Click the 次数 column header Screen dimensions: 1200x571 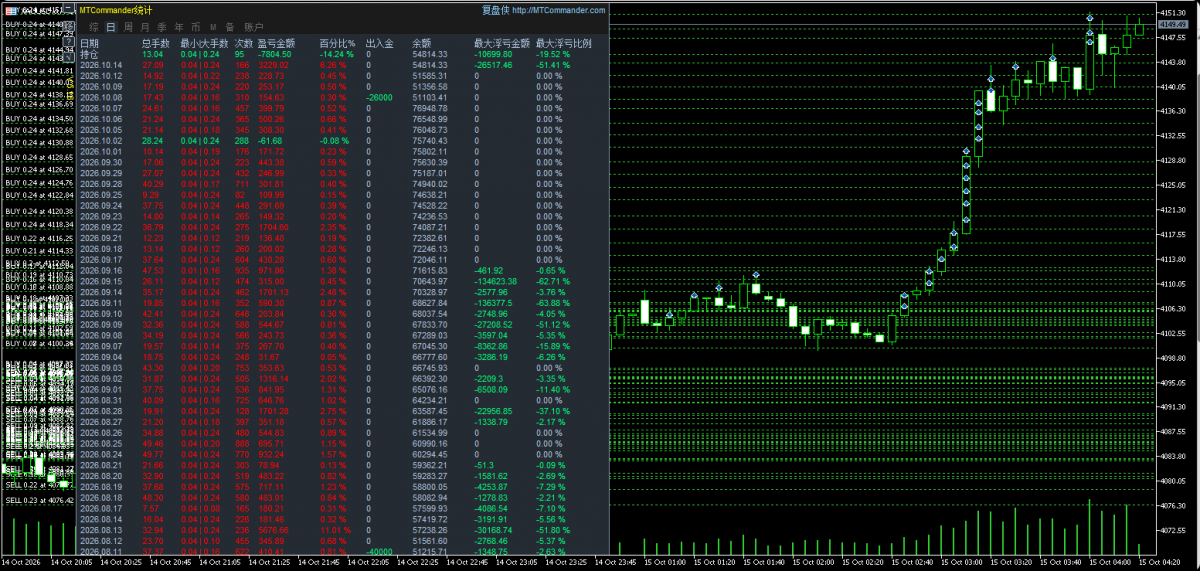point(244,44)
